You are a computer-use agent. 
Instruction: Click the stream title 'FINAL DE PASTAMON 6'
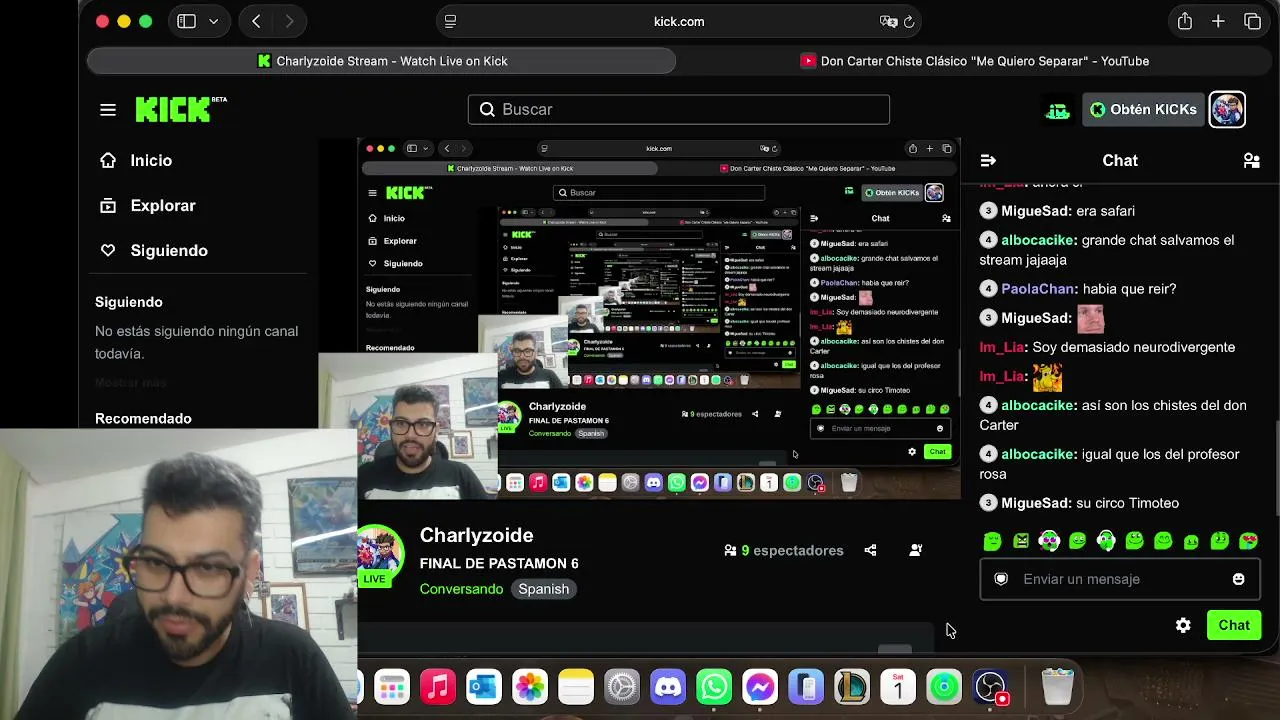[499, 563]
